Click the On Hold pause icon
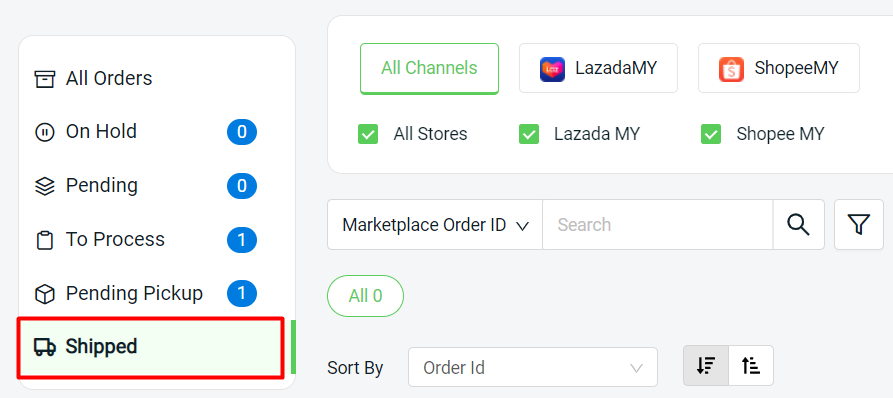Screen dimensions: 893x398 [x=44, y=133]
